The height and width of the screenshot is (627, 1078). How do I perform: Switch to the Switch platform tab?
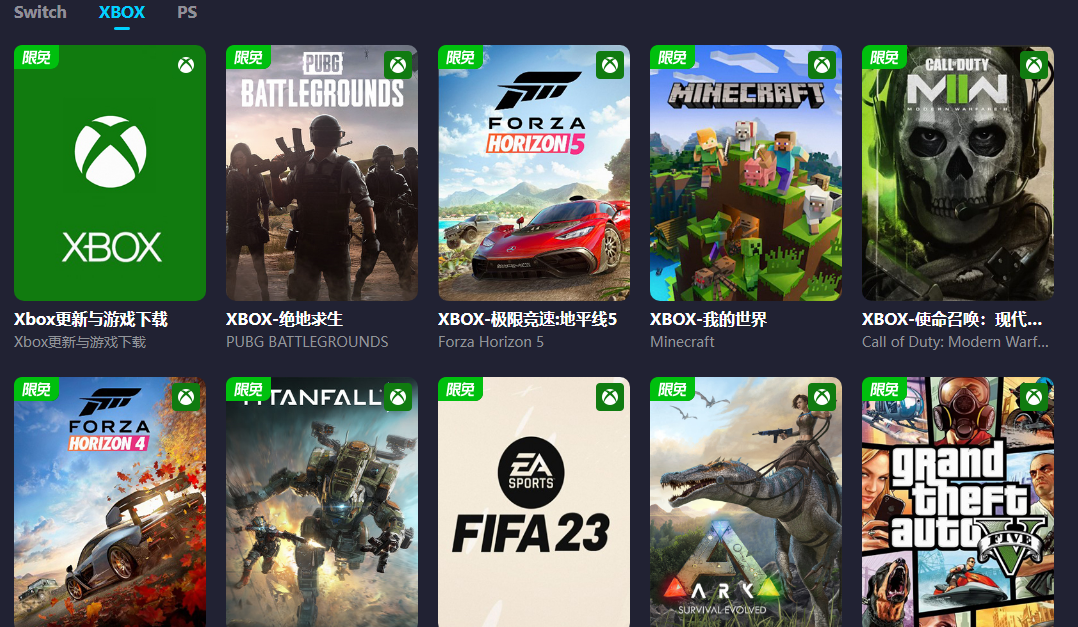click(40, 12)
